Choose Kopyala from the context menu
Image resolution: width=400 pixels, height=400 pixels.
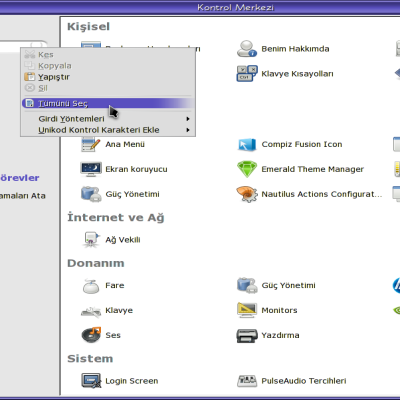point(108,66)
